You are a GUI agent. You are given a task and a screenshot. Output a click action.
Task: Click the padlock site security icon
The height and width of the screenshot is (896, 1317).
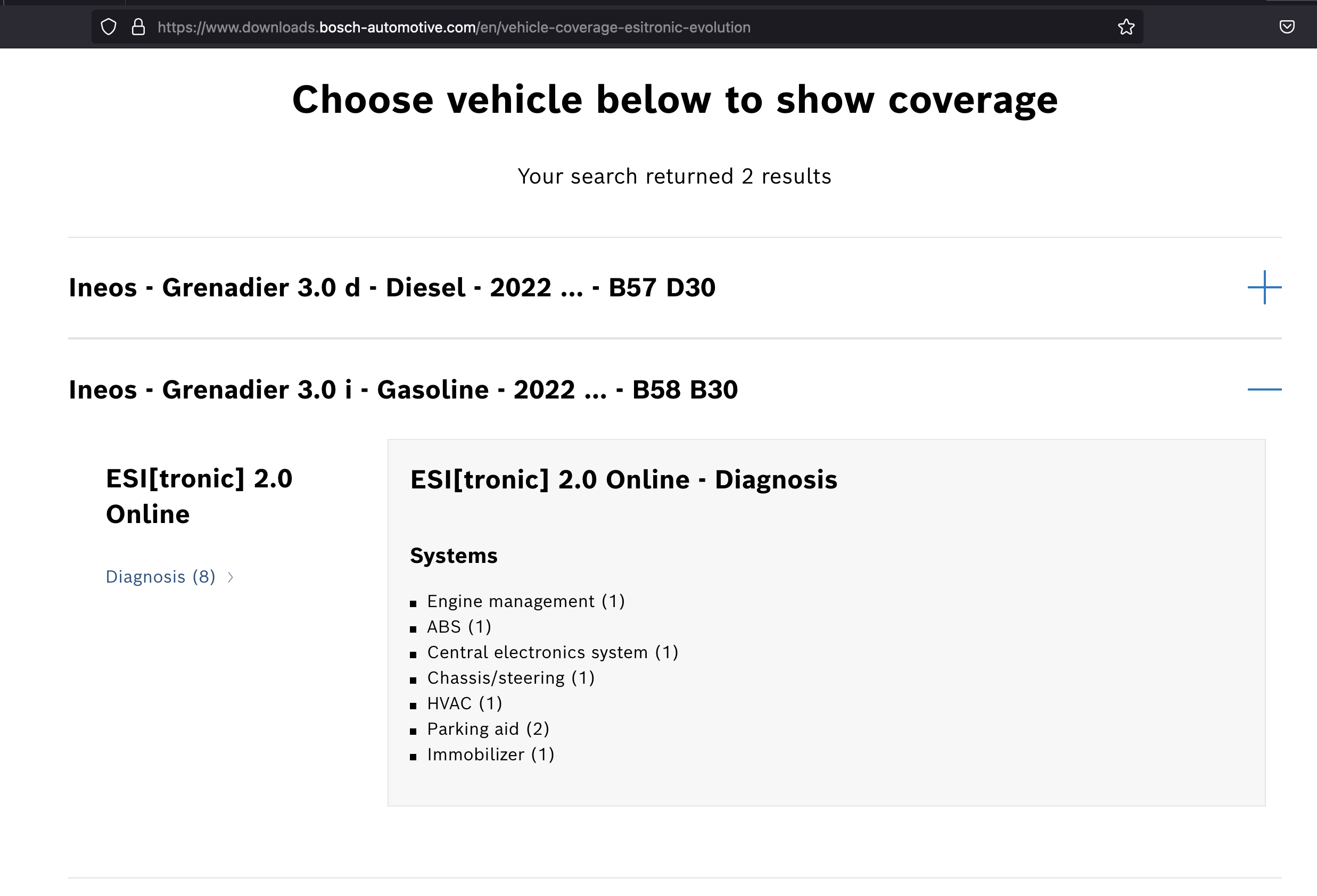(138, 27)
